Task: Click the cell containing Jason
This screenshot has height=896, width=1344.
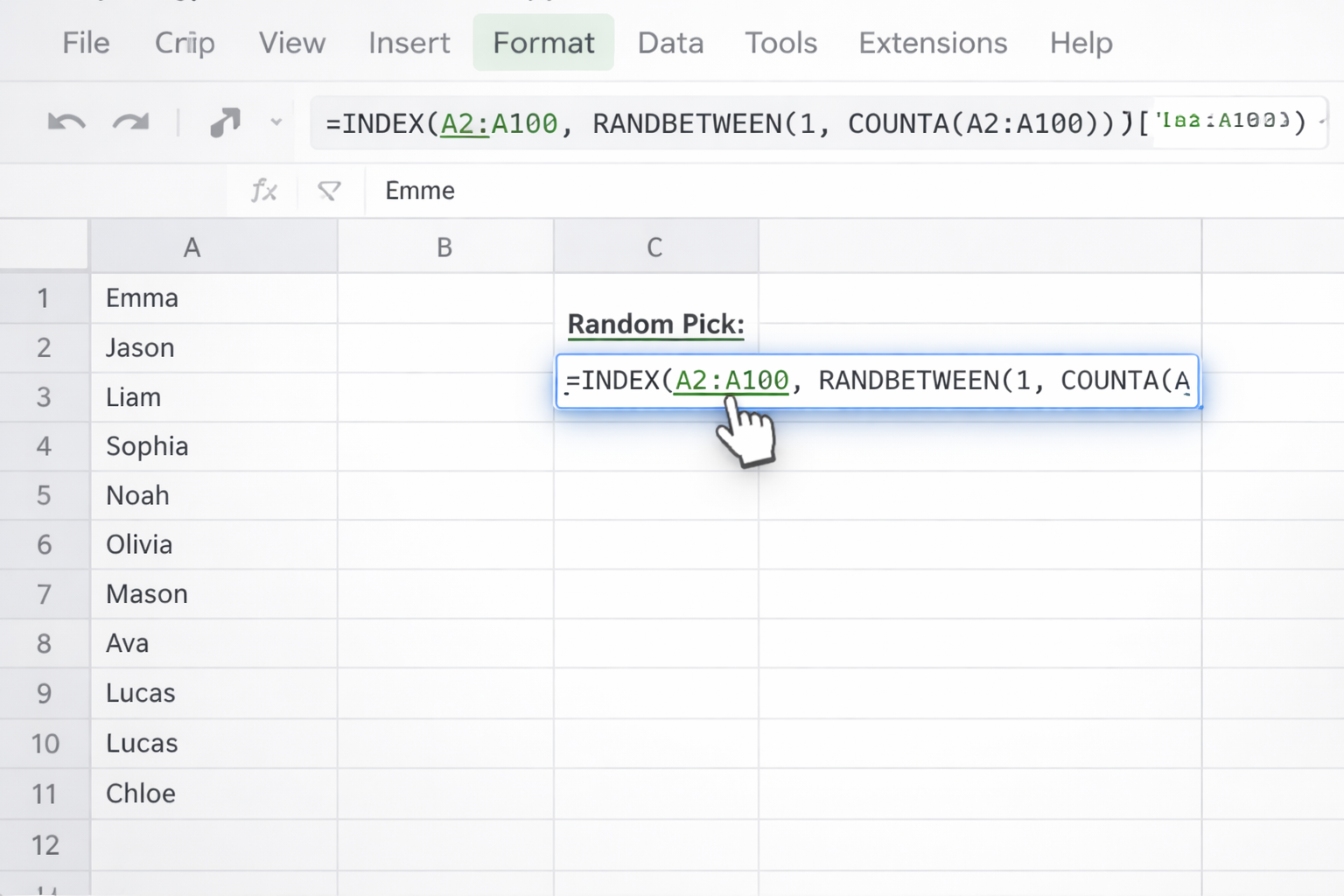Action: pyautogui.click(x=213, y=347)
